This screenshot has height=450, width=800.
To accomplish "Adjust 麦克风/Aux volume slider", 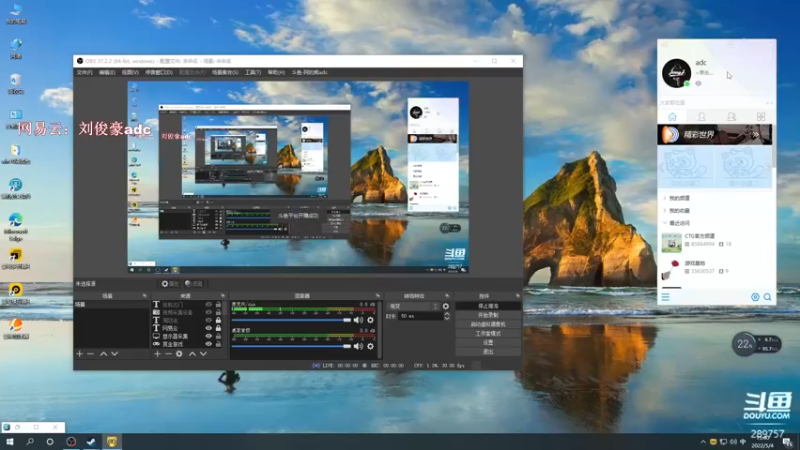I will coord(291,320).
